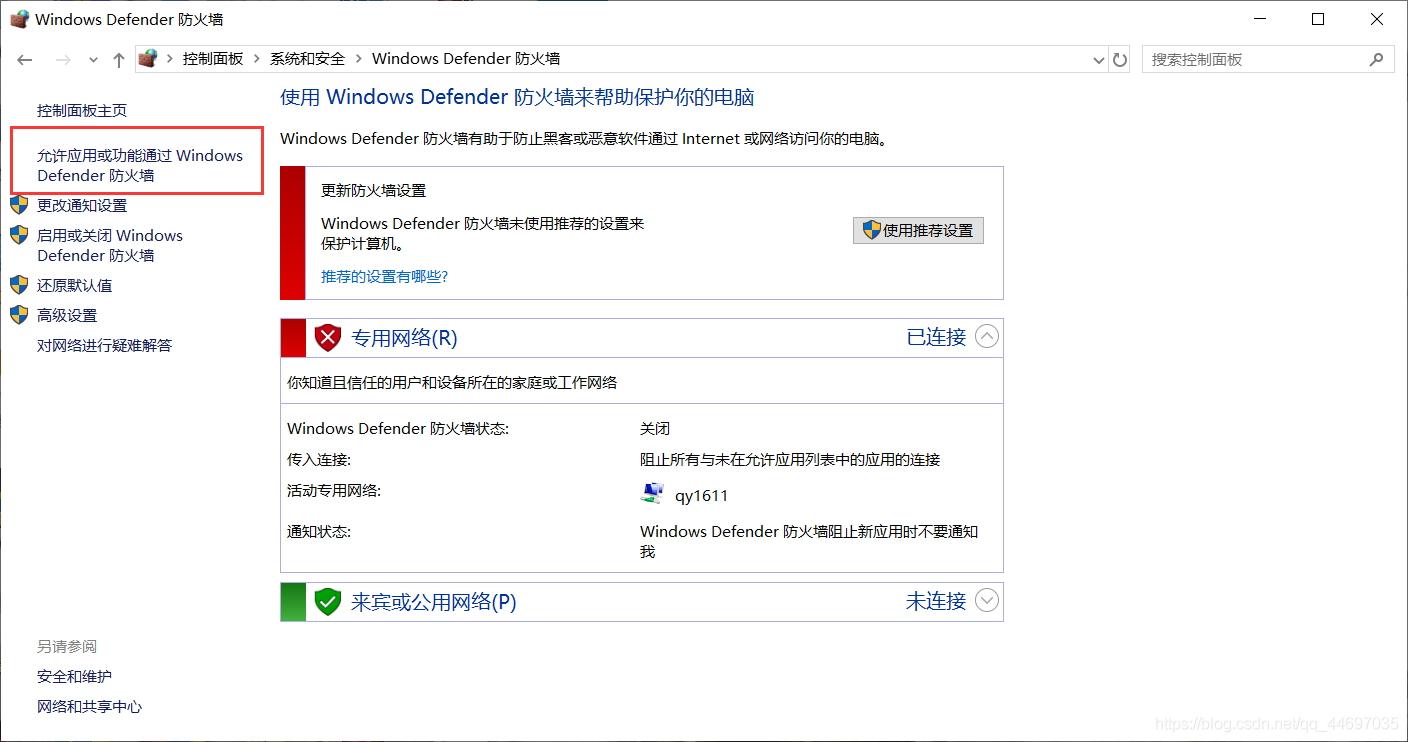The width and height of the screenshot is (1408, 742).
Task: Open the dropdown arrow before the 控制面板 breadcrumb
Action: click(x=170, y=59)
